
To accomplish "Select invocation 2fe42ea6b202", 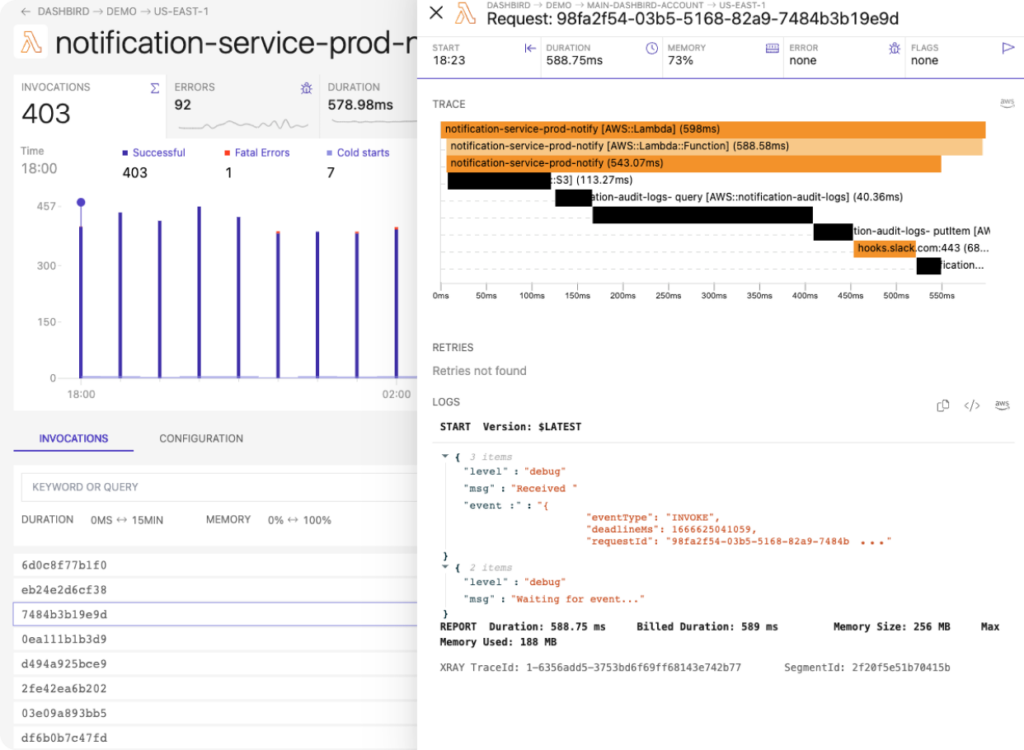I will pos(215,689).
